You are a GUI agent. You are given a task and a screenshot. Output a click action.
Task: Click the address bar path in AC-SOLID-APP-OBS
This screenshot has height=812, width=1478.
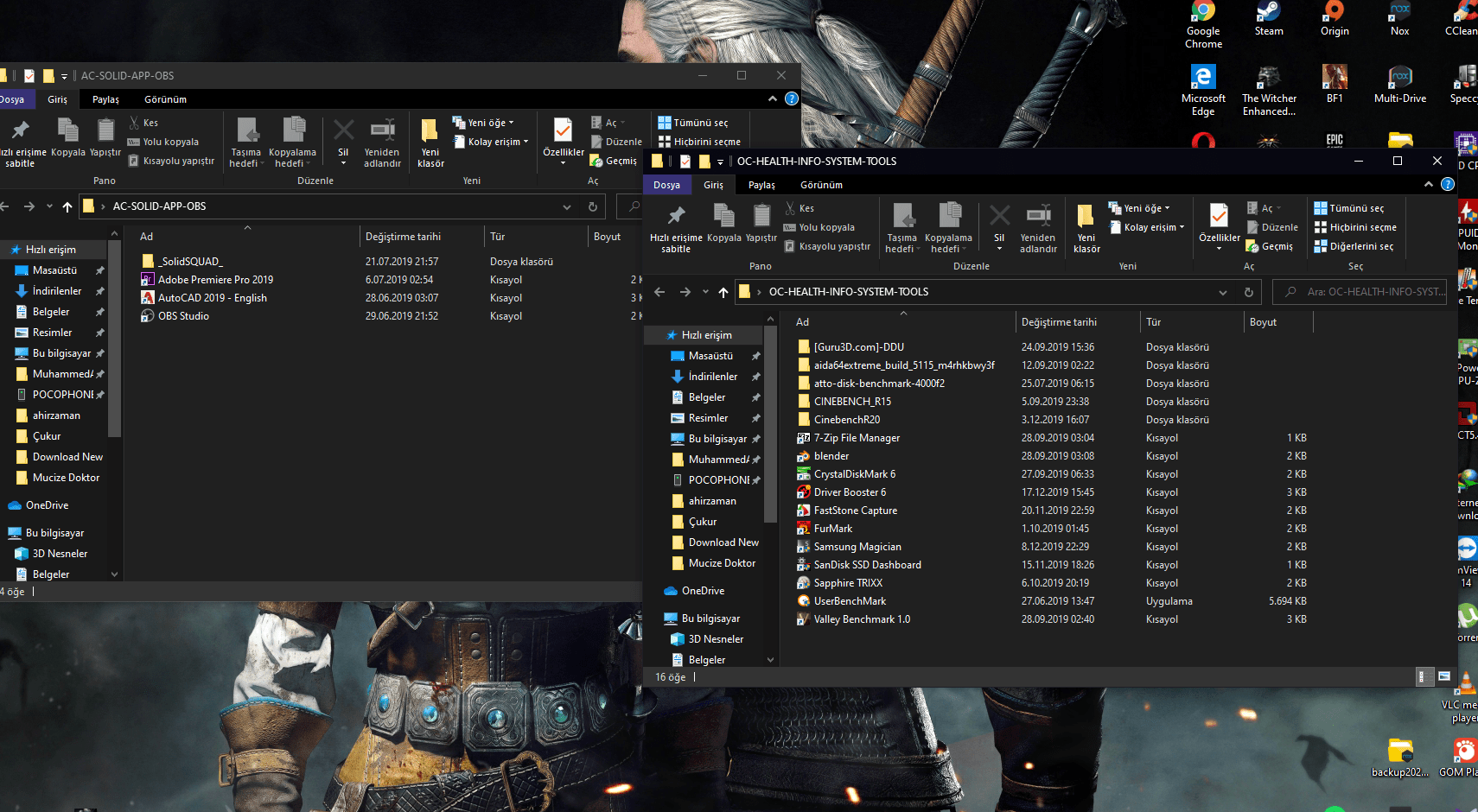pos(159,206)
